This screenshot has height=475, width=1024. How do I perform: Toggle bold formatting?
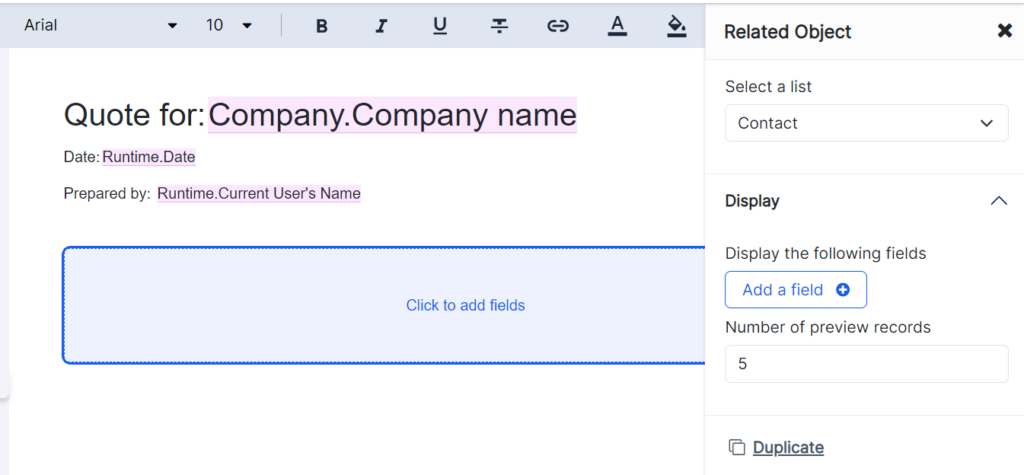(321, 25)
